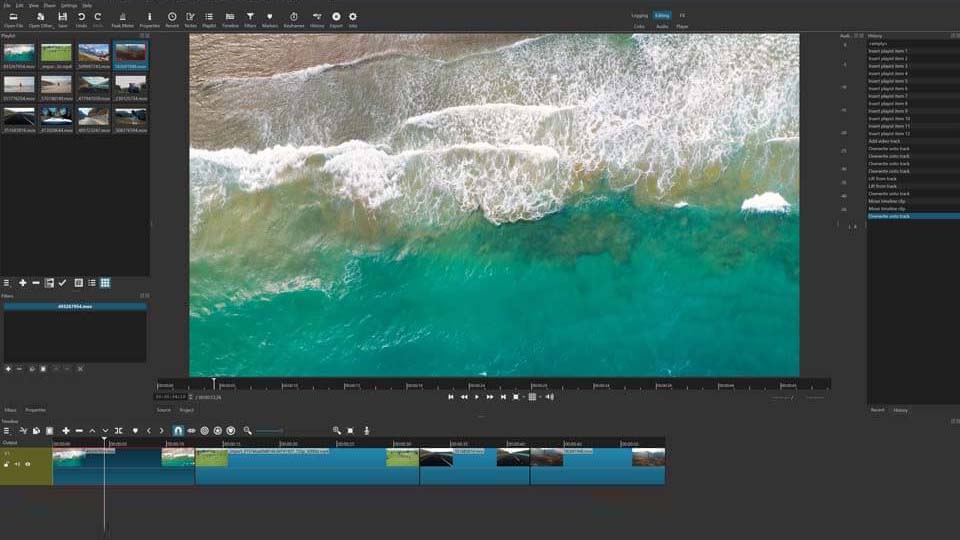Switch to the Logging layout
960x540 pixels.
[640, 15]
